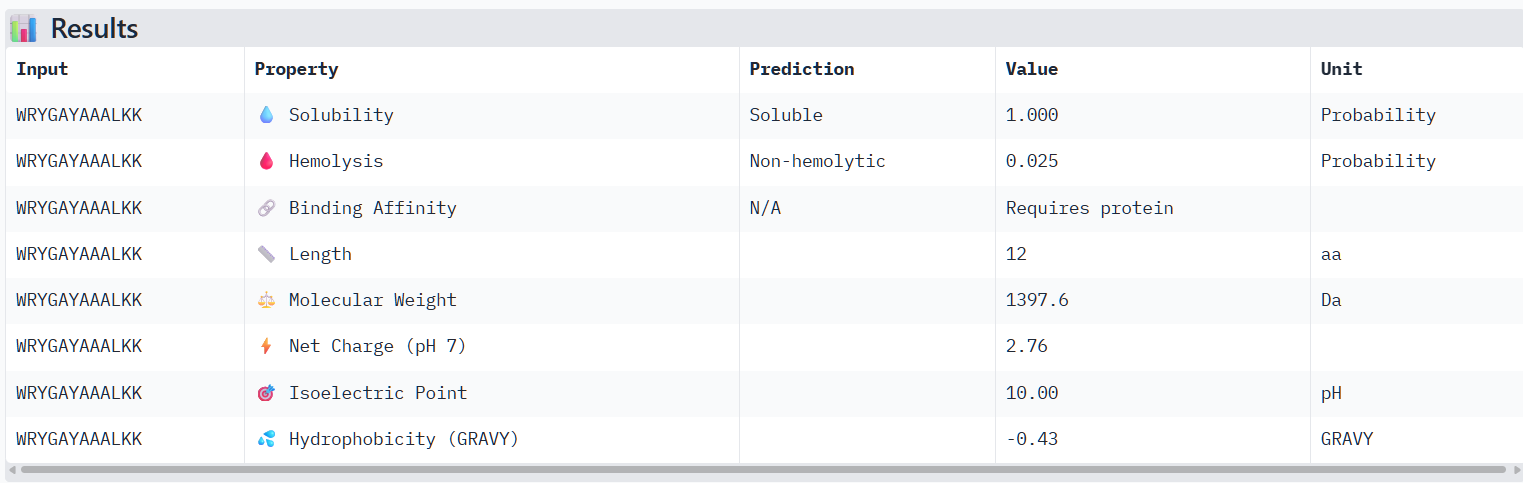The image size is (1523, 483).
Task: Select the Non-hemolytic prediction cell
Action: [817, 161]
